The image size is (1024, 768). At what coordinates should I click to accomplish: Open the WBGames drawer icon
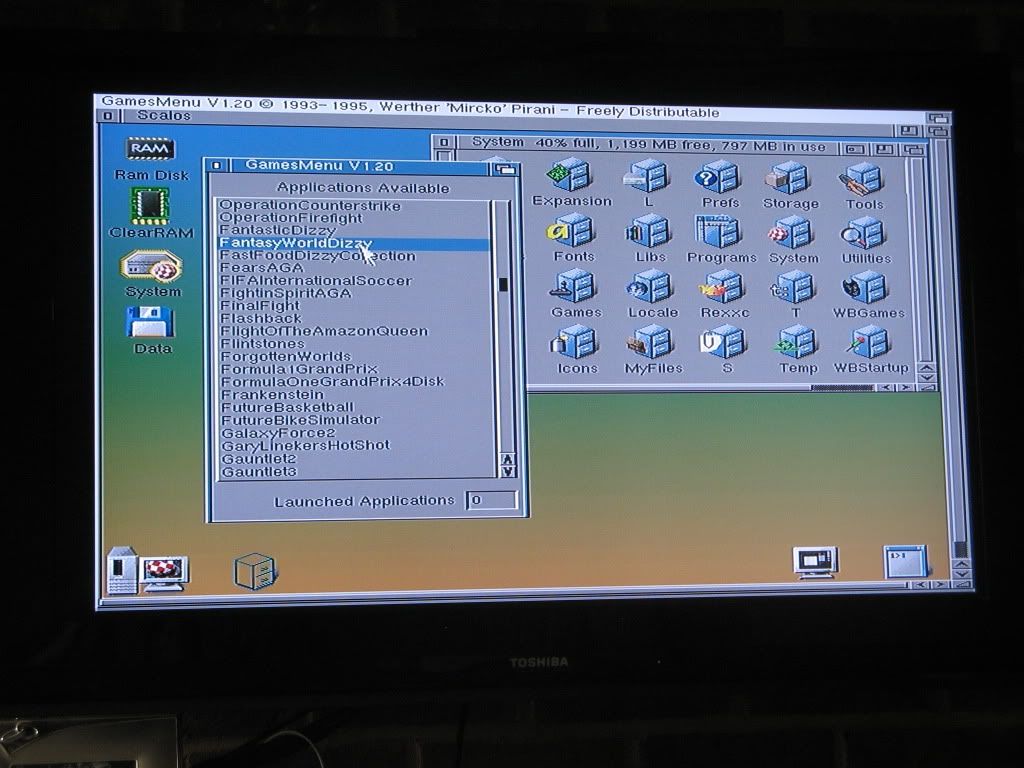point(866,289)
